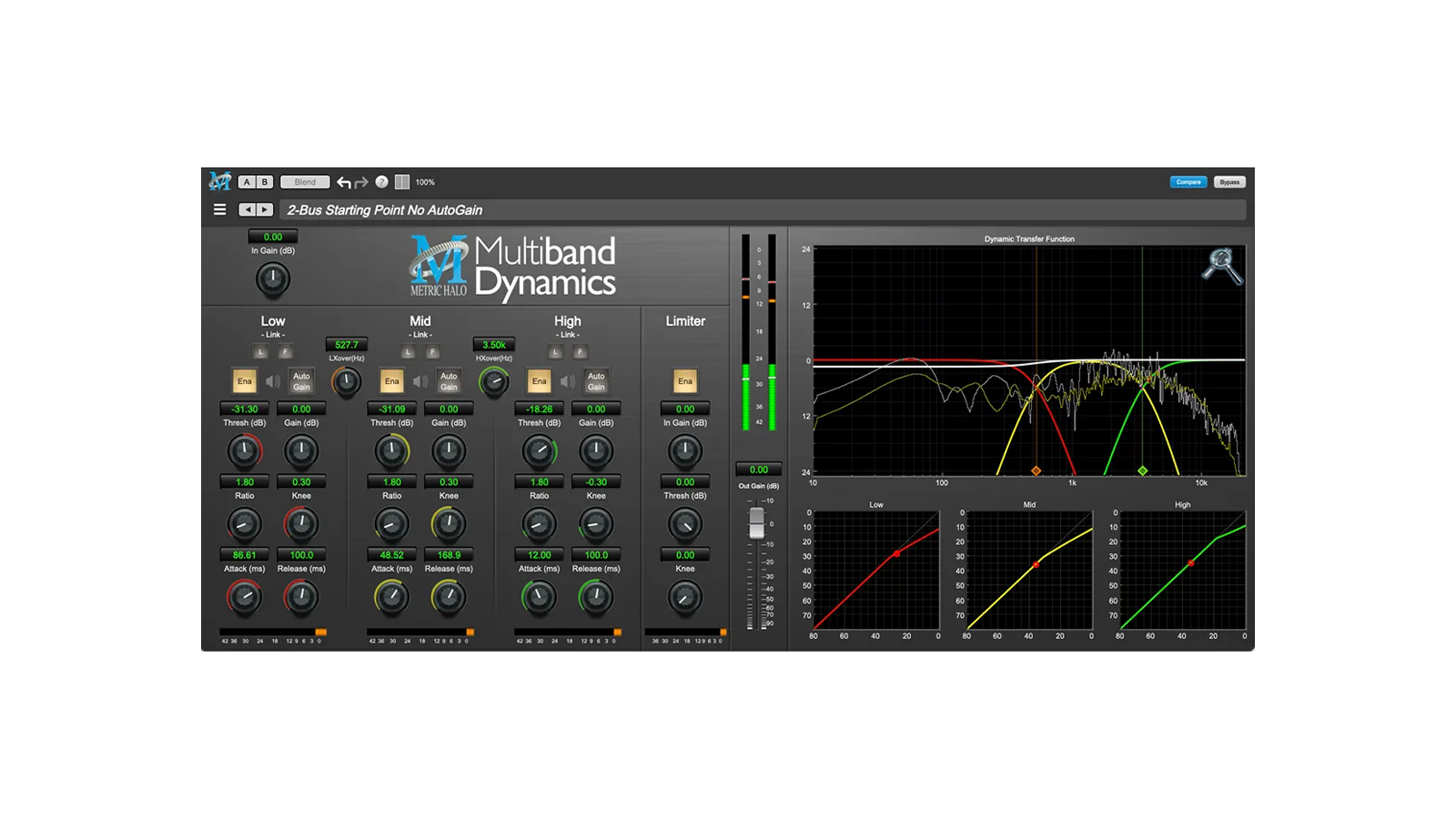The width and height of the screenshot is (1456, 819).
Task: Click the High Thresh value -18.26
Action: coord(540,409)
